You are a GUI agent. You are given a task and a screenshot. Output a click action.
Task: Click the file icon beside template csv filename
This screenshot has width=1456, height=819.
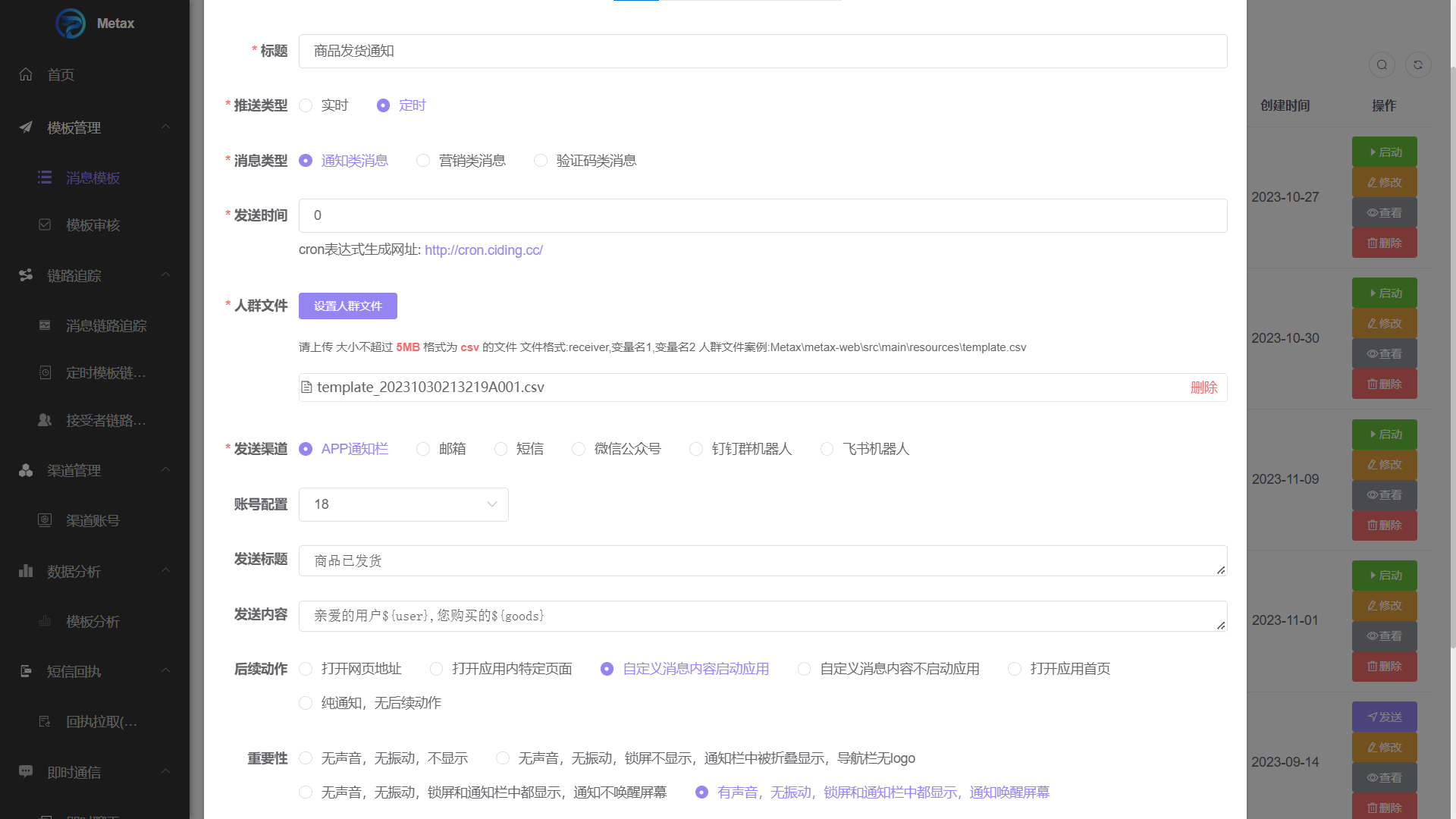pyautogui.click(x=306, y=388)
